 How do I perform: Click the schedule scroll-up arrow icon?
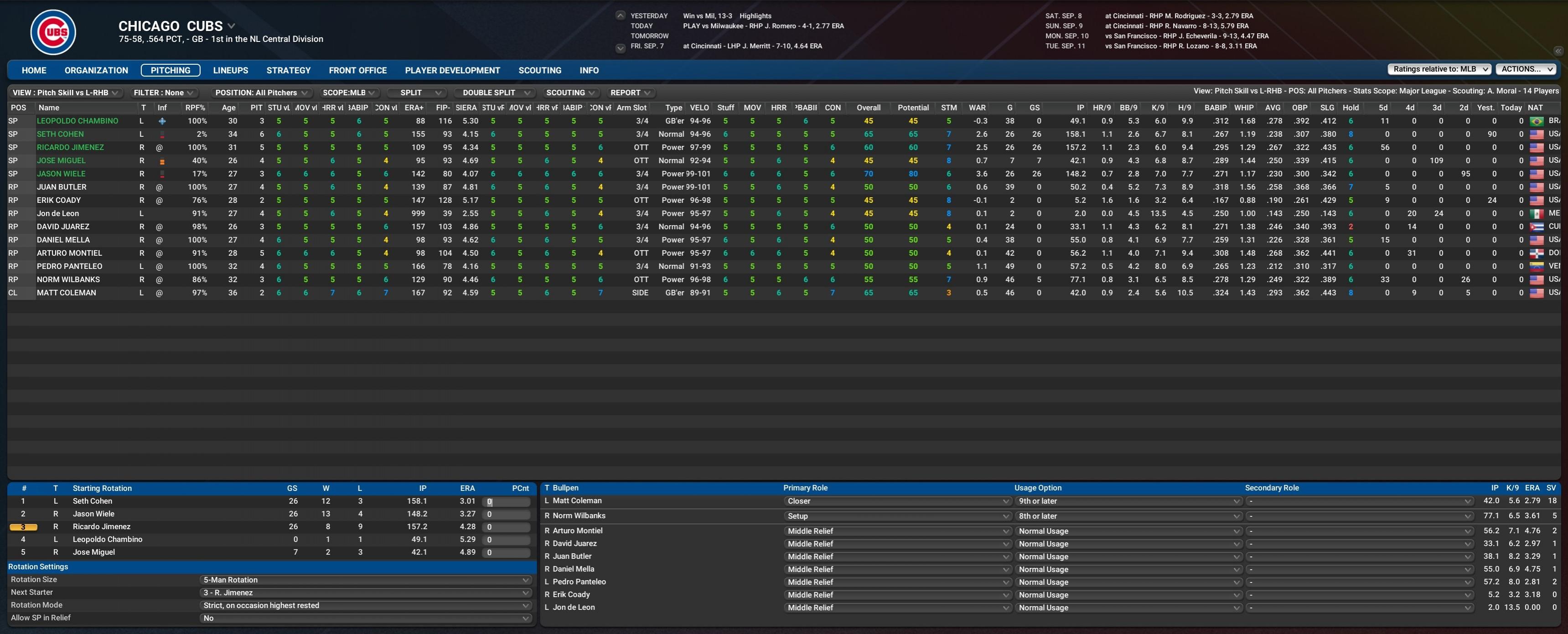pos(620,16)
